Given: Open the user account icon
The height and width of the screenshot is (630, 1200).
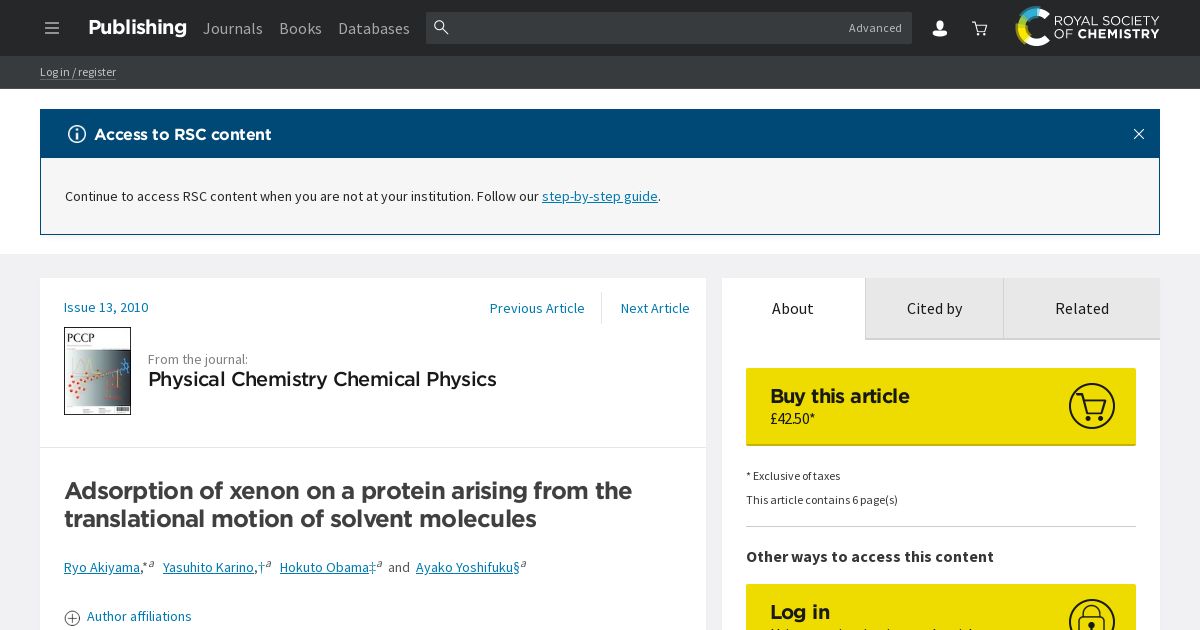Looking at the screenshot, I should click(940, 28).
